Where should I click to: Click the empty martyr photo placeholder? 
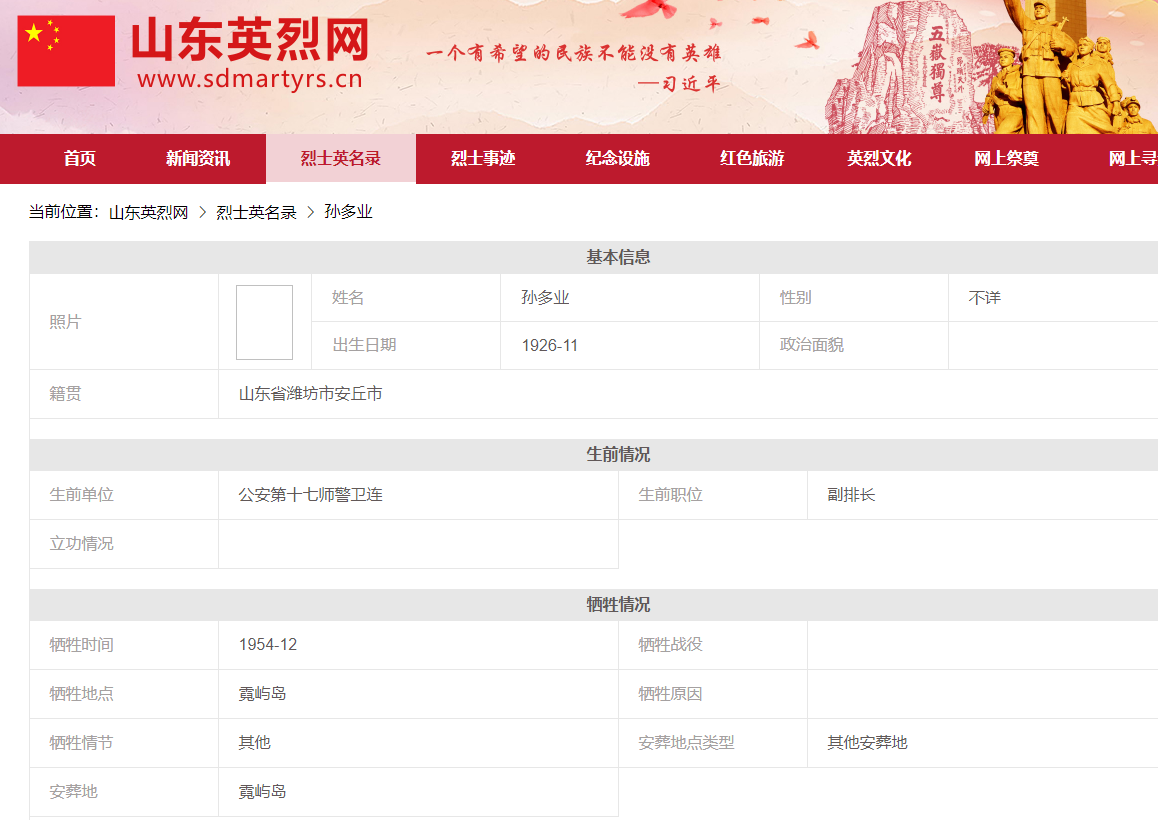[x=264, y=322]
